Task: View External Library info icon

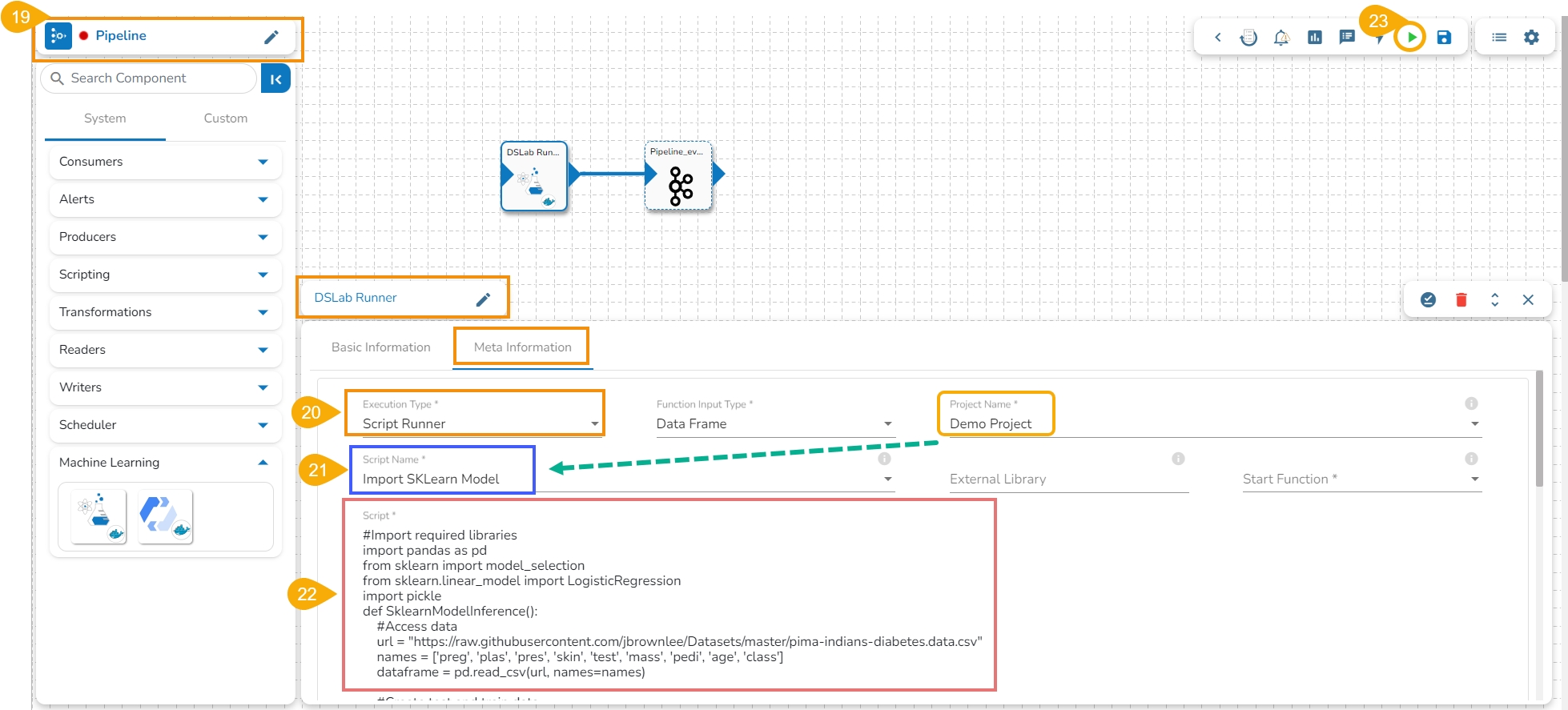Action: click(x=1178, y=459)
